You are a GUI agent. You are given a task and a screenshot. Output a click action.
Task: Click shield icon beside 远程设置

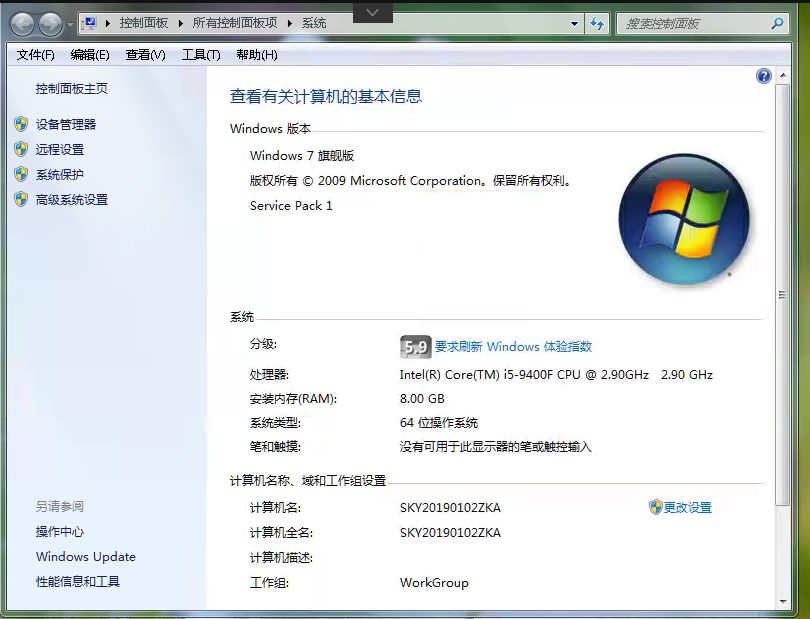pyautogui.click(x=21, y=149)
